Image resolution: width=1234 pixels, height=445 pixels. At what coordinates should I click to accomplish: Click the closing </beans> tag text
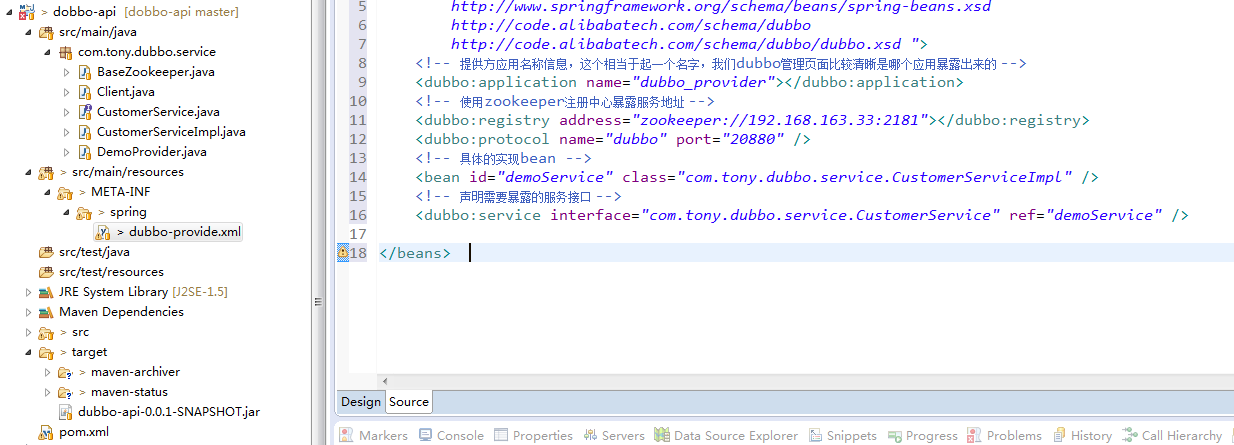(x=415, y=253)
